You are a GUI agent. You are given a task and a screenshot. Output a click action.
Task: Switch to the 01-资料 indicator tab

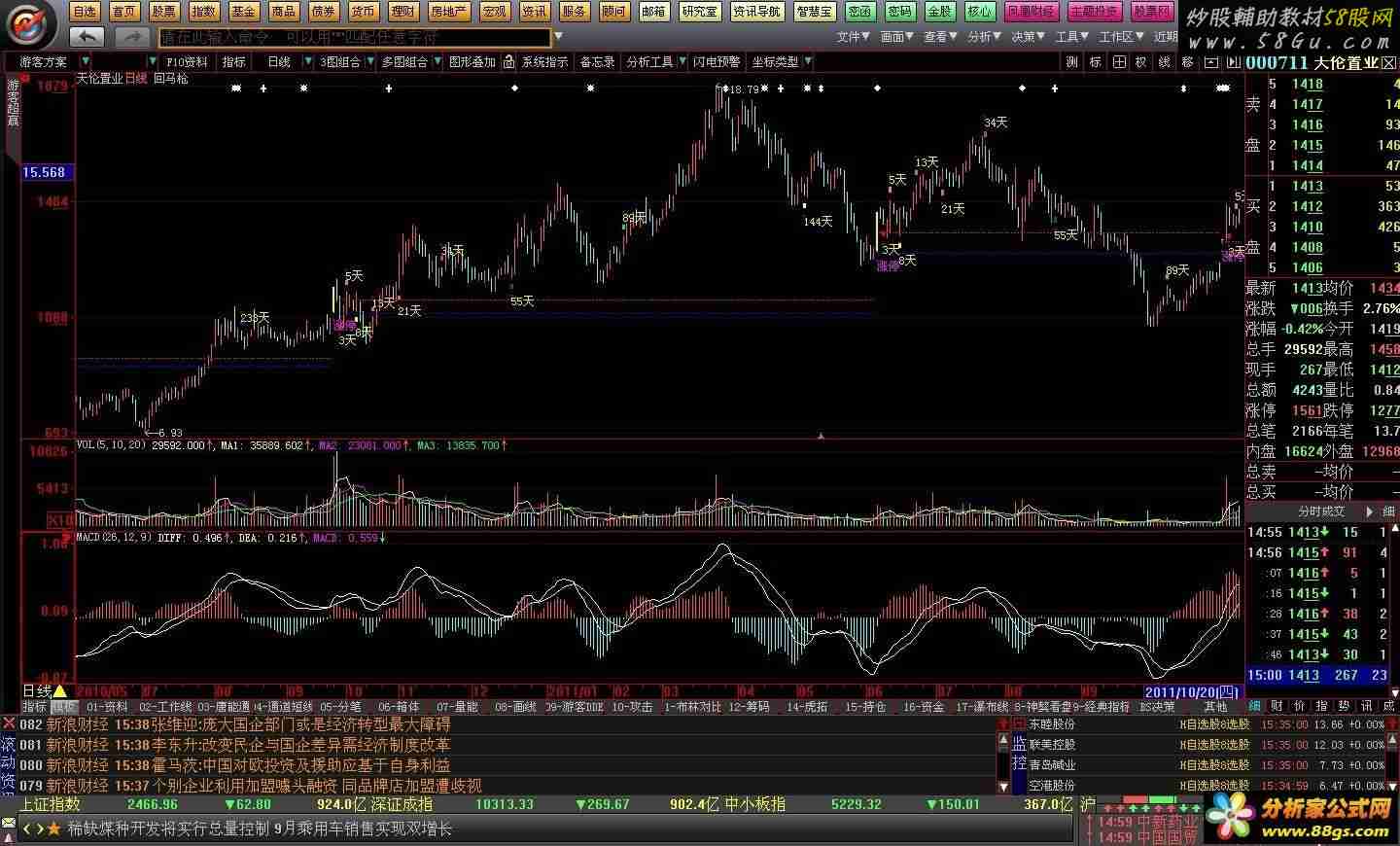pos(107,707)
